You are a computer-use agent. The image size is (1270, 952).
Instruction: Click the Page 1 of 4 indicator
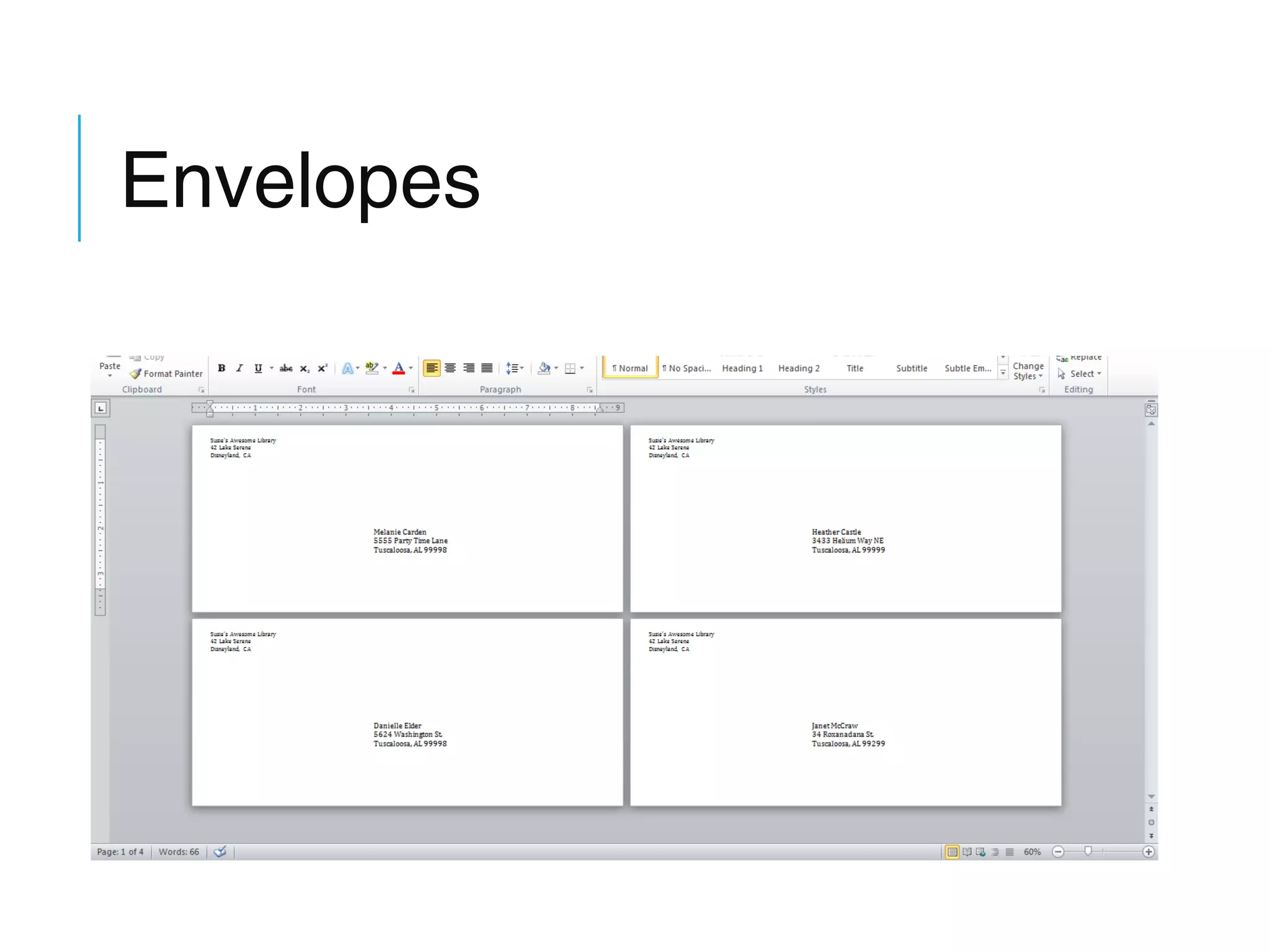coord(120,852)
